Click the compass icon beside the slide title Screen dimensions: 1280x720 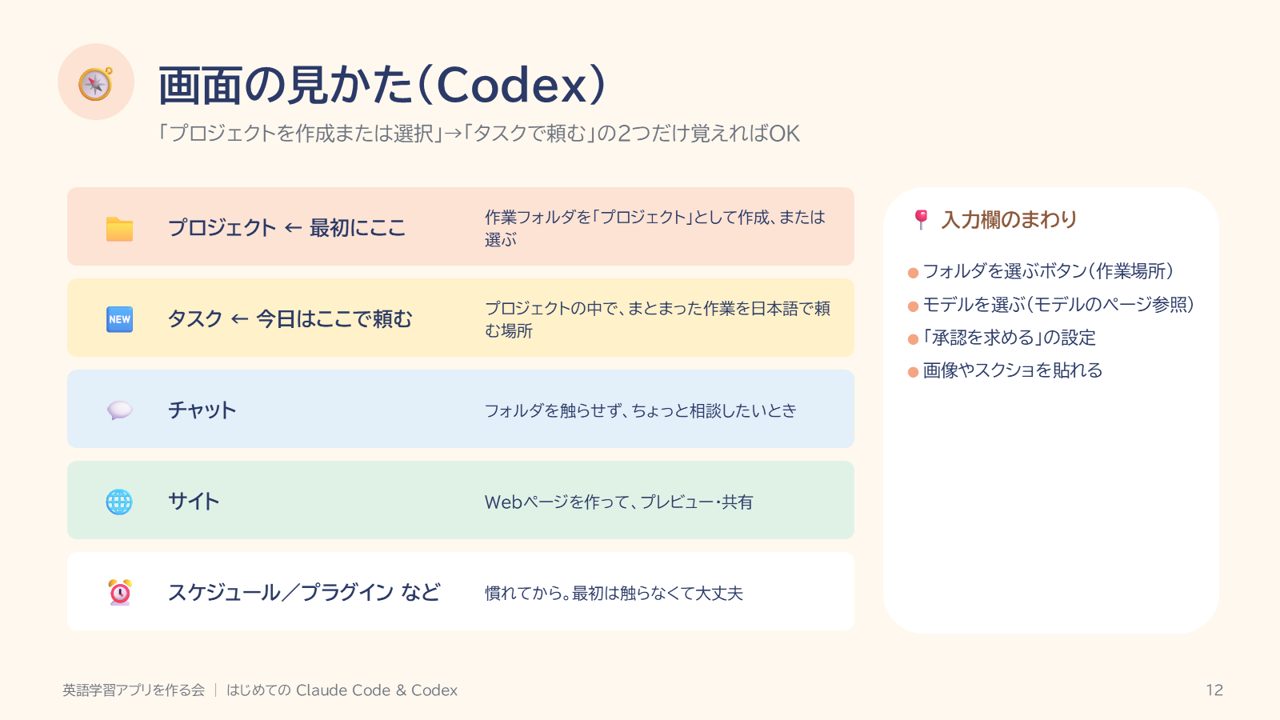95,82
